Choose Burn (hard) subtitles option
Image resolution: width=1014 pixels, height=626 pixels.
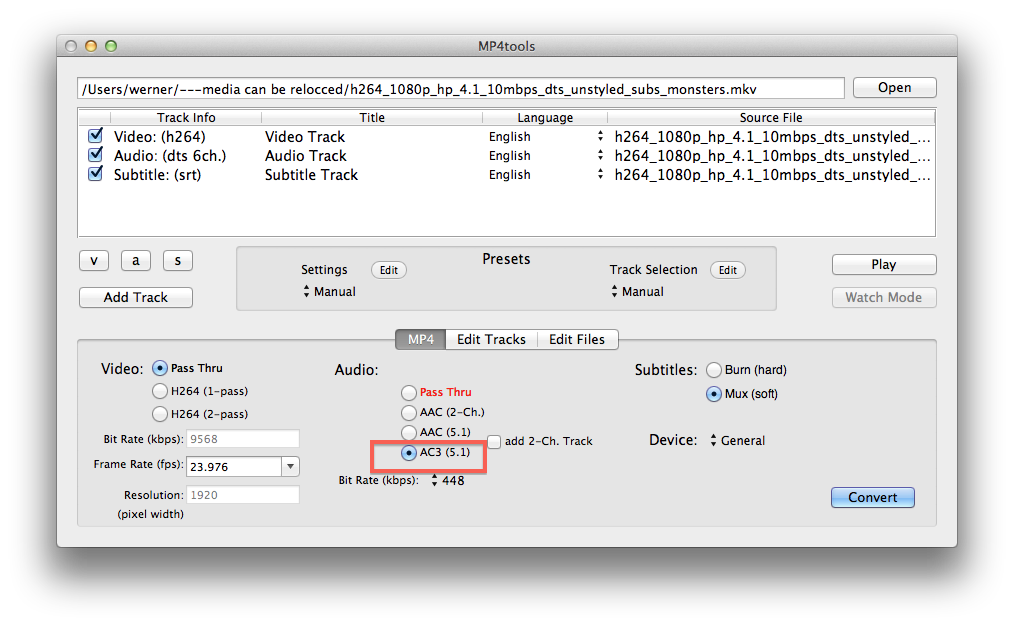[x=714, y=370]
